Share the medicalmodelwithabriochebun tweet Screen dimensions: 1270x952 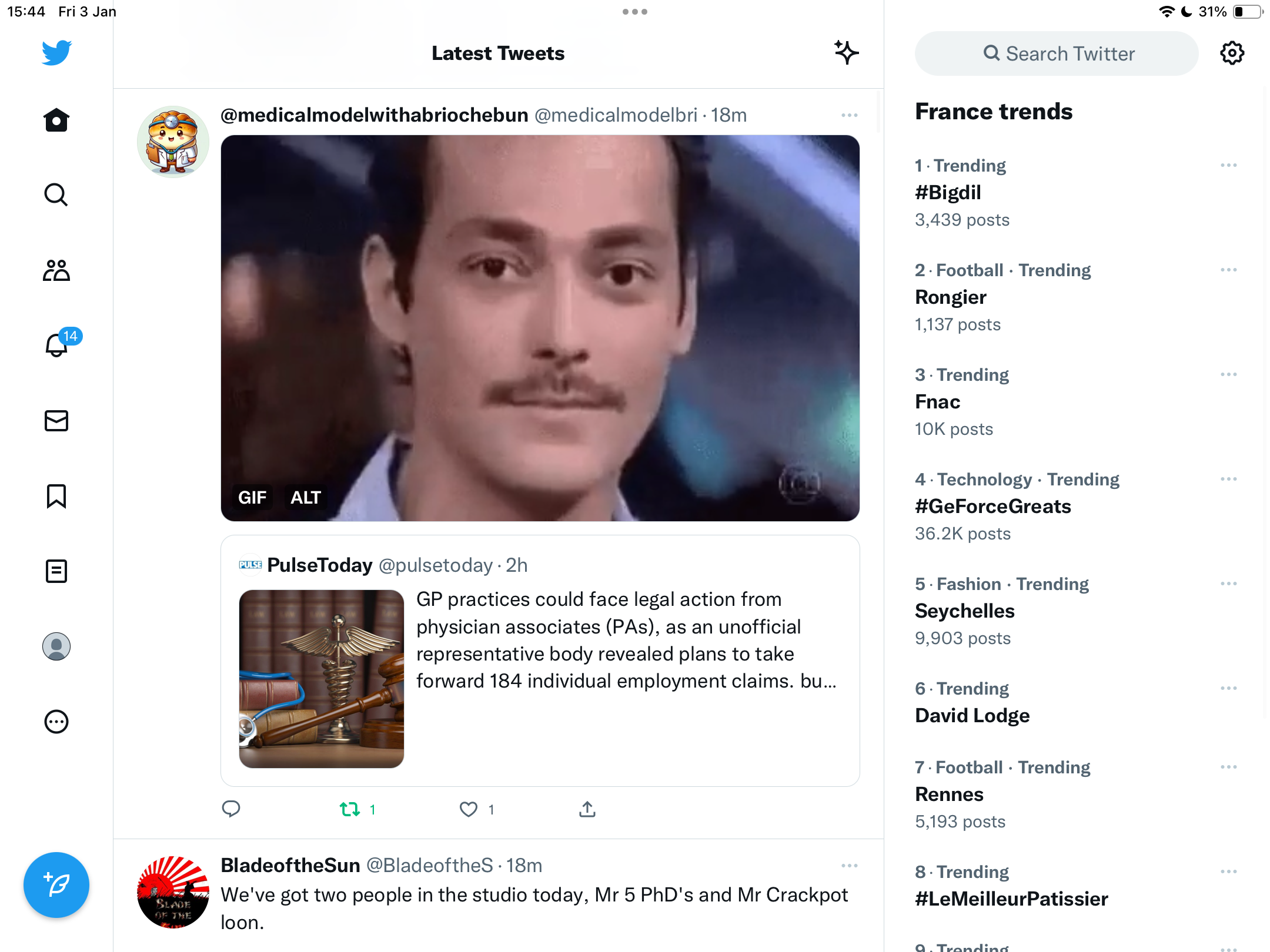point(587,809)
